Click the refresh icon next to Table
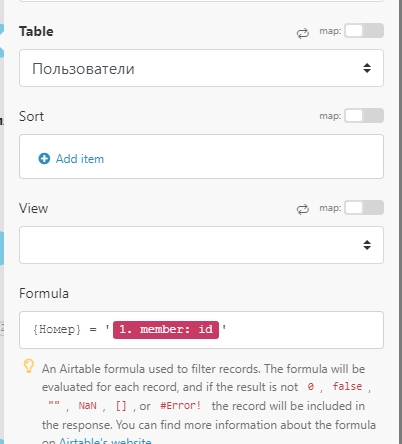 (x=303, y=33)
